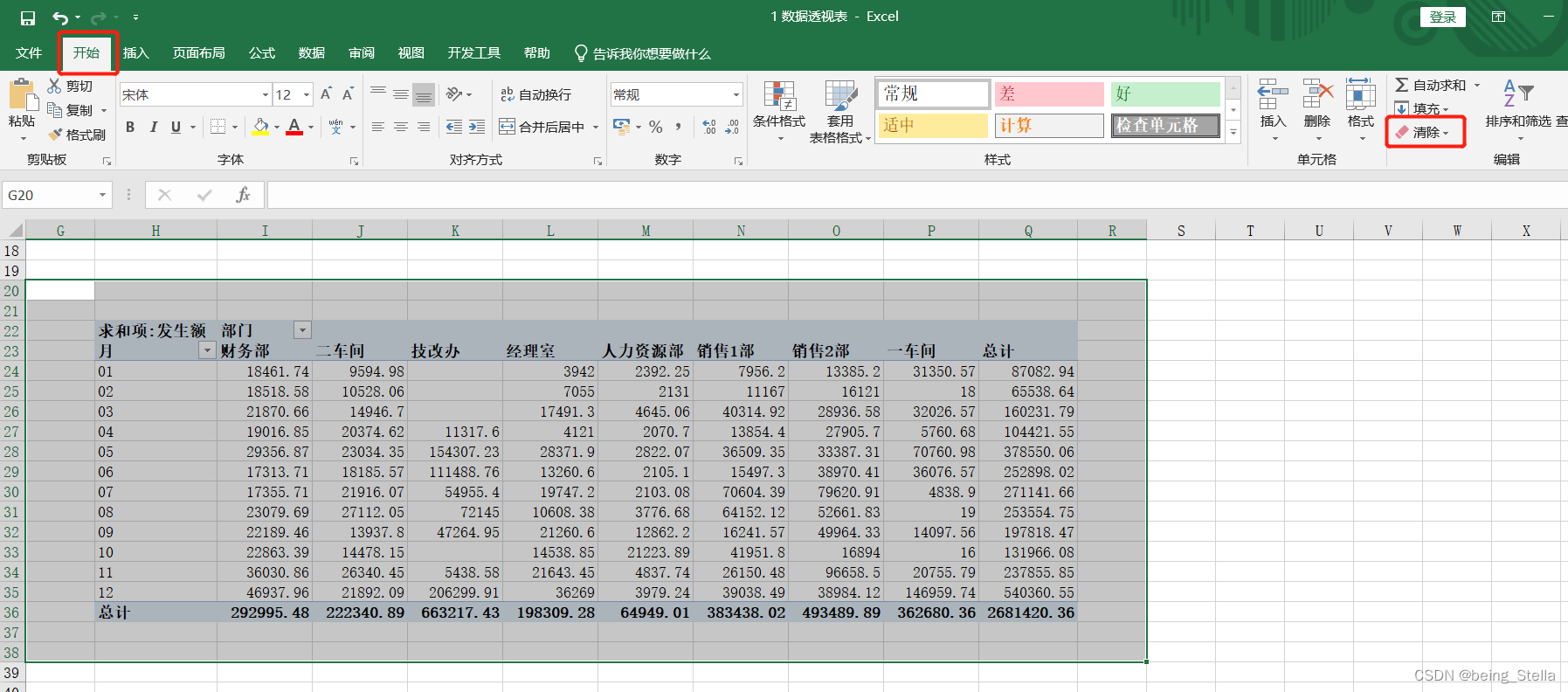1568x692 pixels.
Task: Apply fill color bucket icon
Action: click(x=260, y=127)
